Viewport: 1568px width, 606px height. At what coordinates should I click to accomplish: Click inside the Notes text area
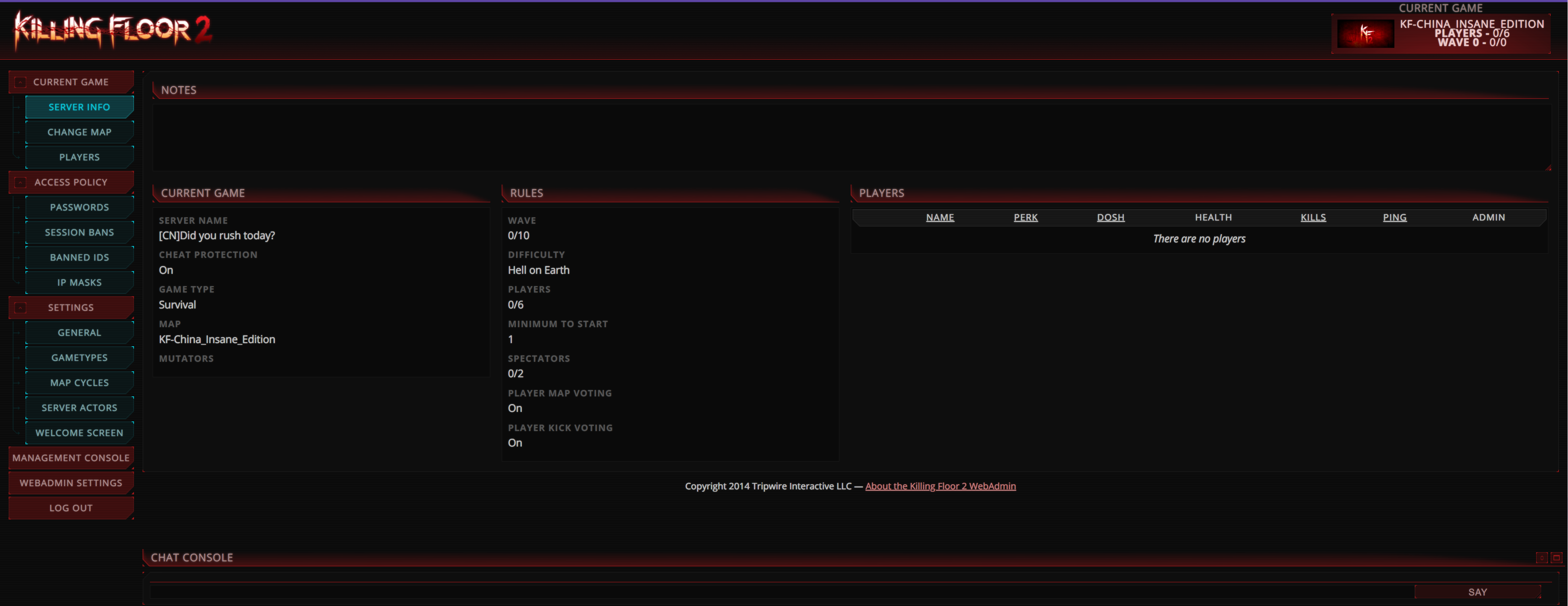pos(850,138)
